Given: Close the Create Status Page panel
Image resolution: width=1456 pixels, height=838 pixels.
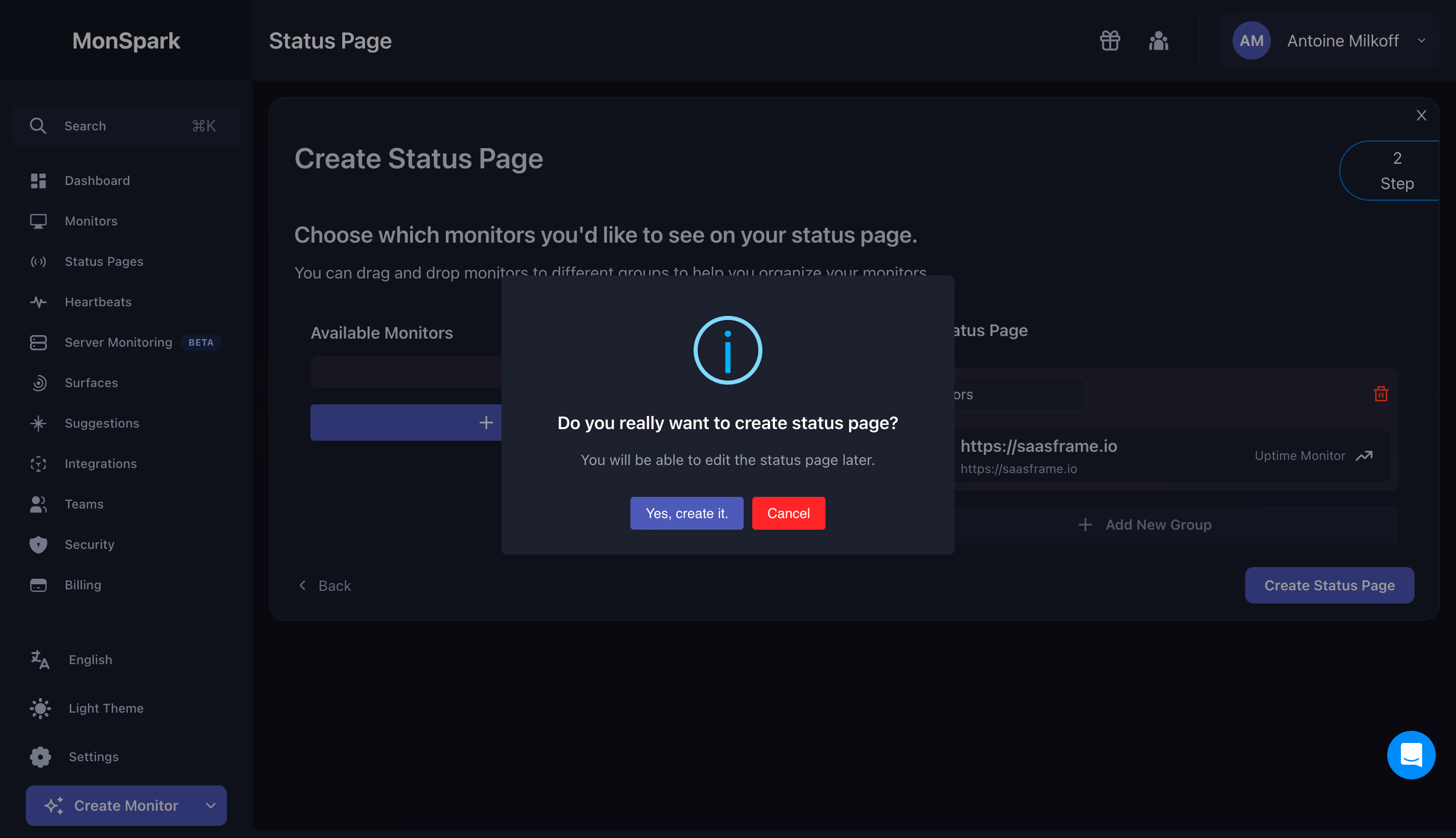Looking at the screenshot, I should point(1421,115).
